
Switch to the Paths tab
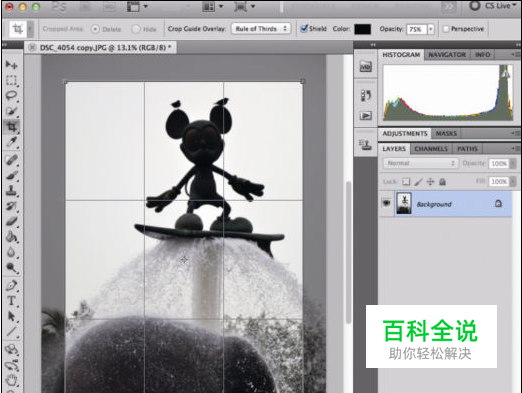(x=467, y=149)
